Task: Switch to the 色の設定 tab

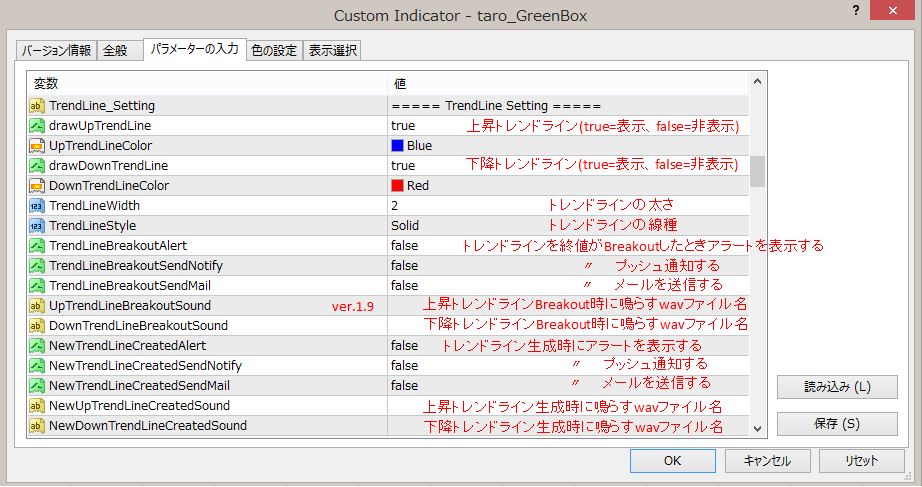Action: click(273, 50)
